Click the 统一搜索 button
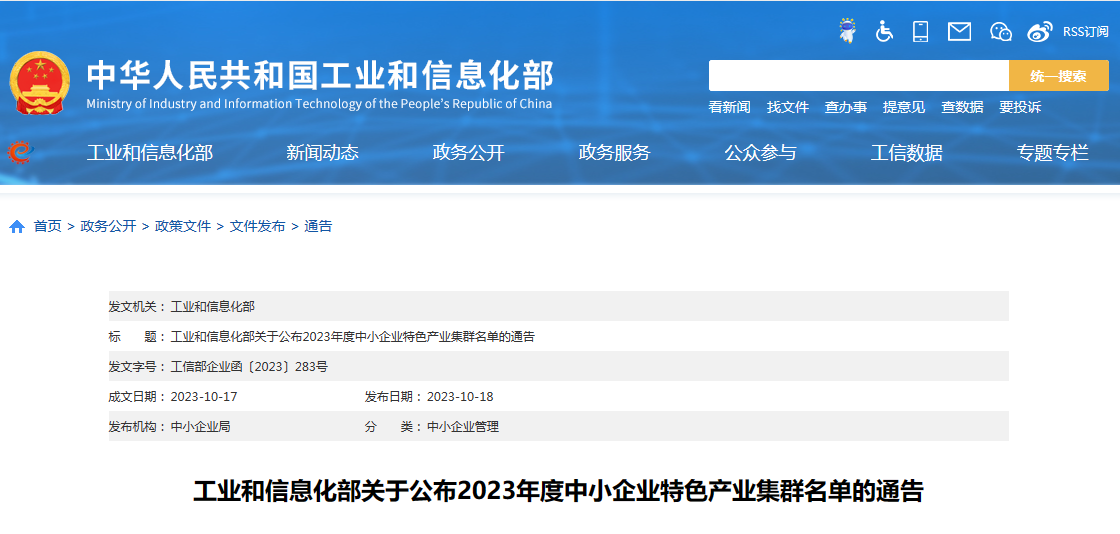Image resolution: width=1120 pixels, height=534 pixels. (1058, 76)
